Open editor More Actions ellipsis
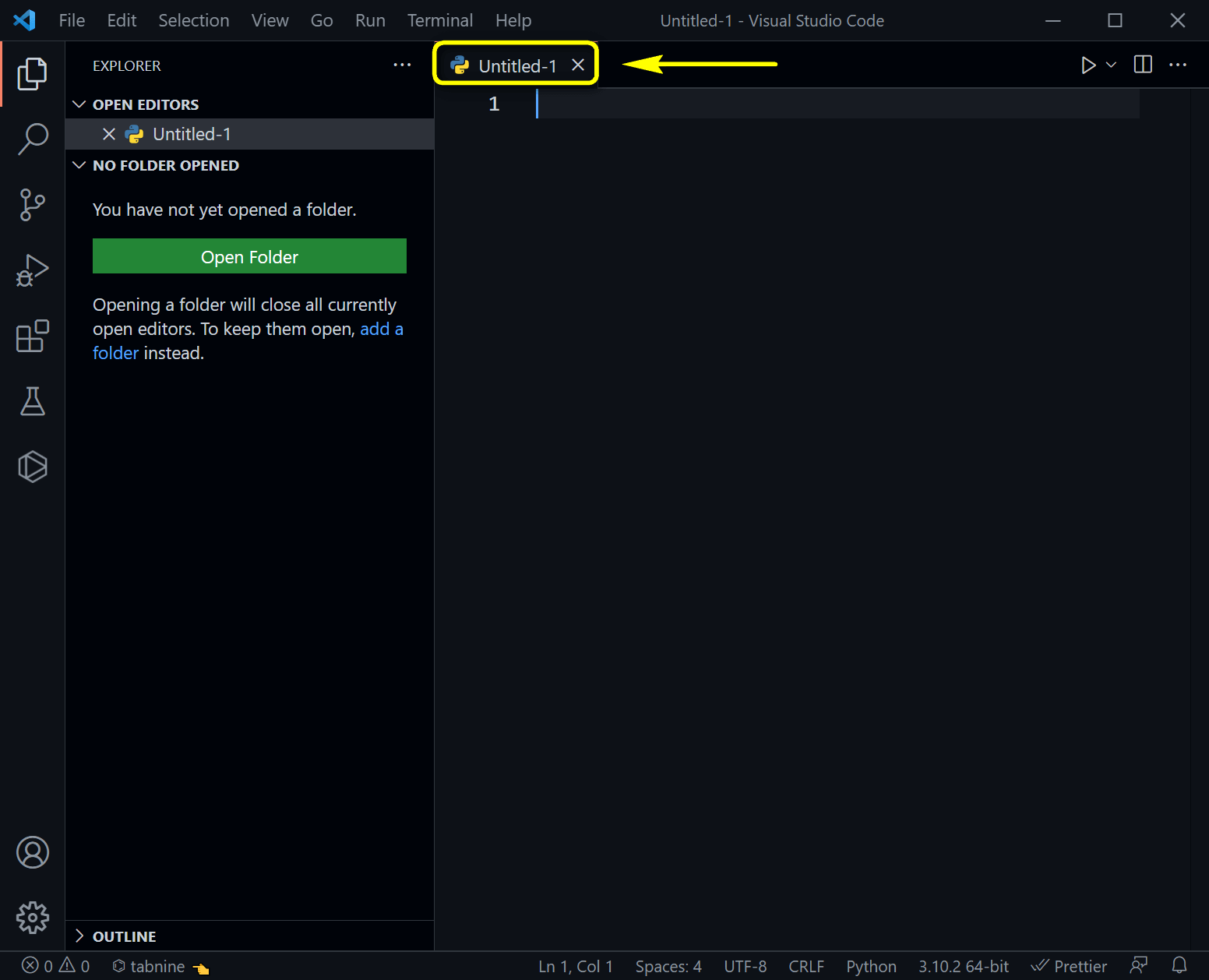Screen dimensions: 1209x980 tap(1178, 65)
